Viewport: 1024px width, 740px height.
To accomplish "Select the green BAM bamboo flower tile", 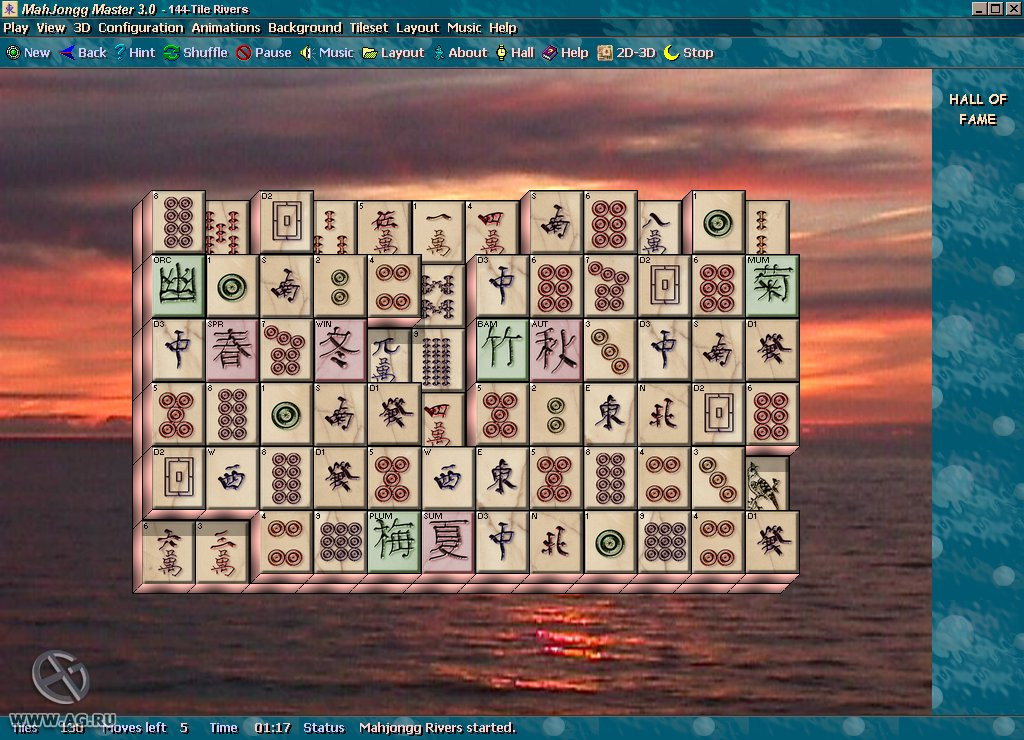I will [x=502, y=349].
